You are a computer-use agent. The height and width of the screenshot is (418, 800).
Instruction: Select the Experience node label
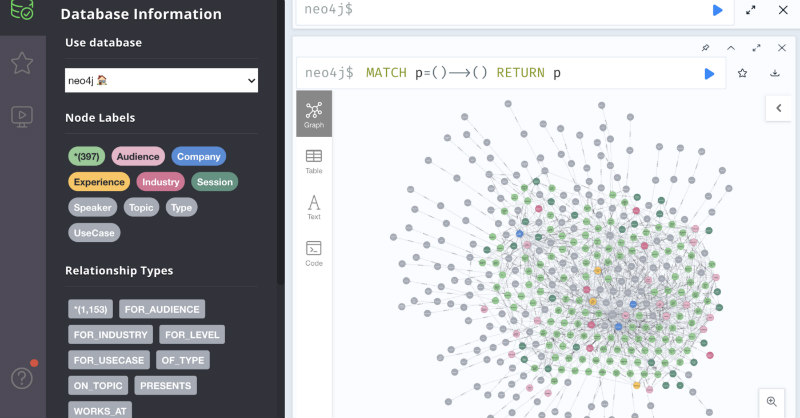click(x=99, y=182)
